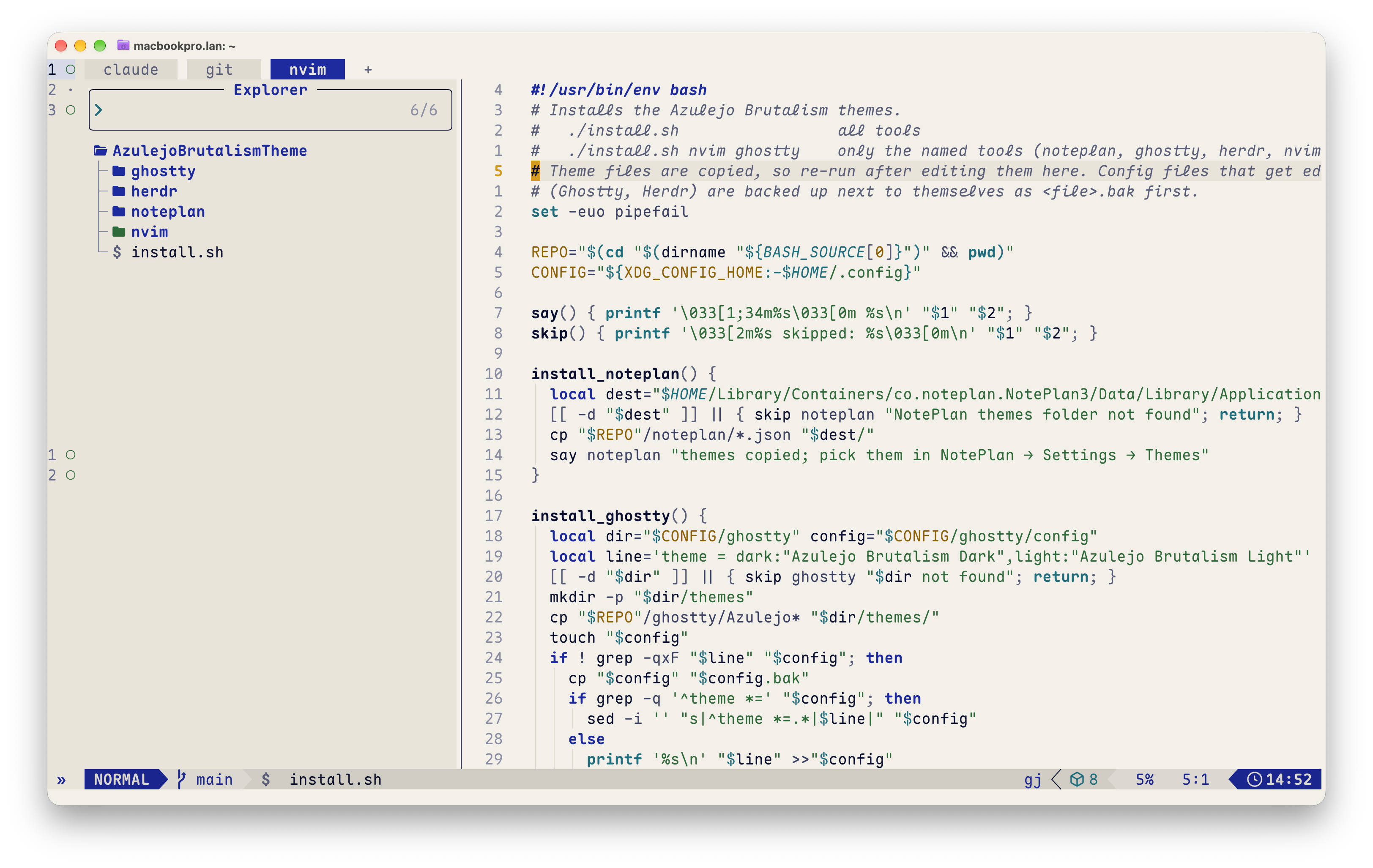This screenshot has height=868, width=1373.
Task: Click the current line number 5 in gutter
Action: point(498,171)
